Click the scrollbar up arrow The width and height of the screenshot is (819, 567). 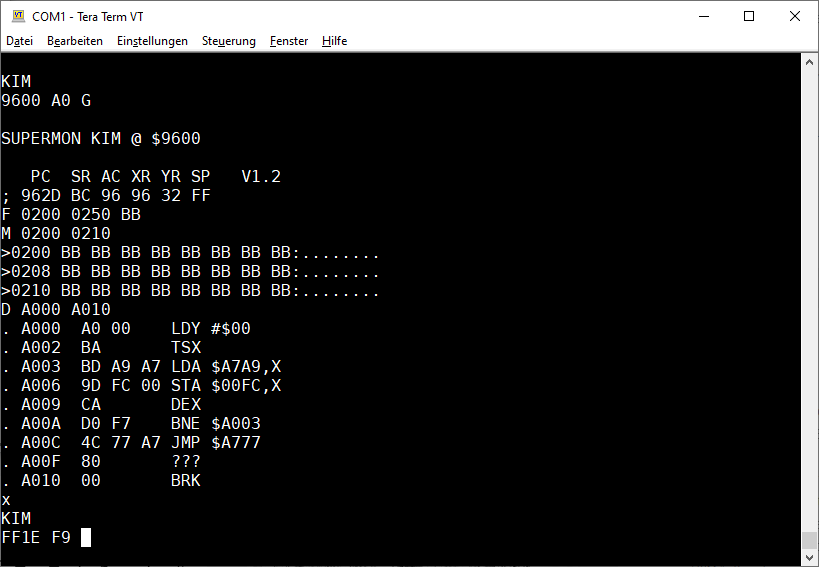(810, 62)
